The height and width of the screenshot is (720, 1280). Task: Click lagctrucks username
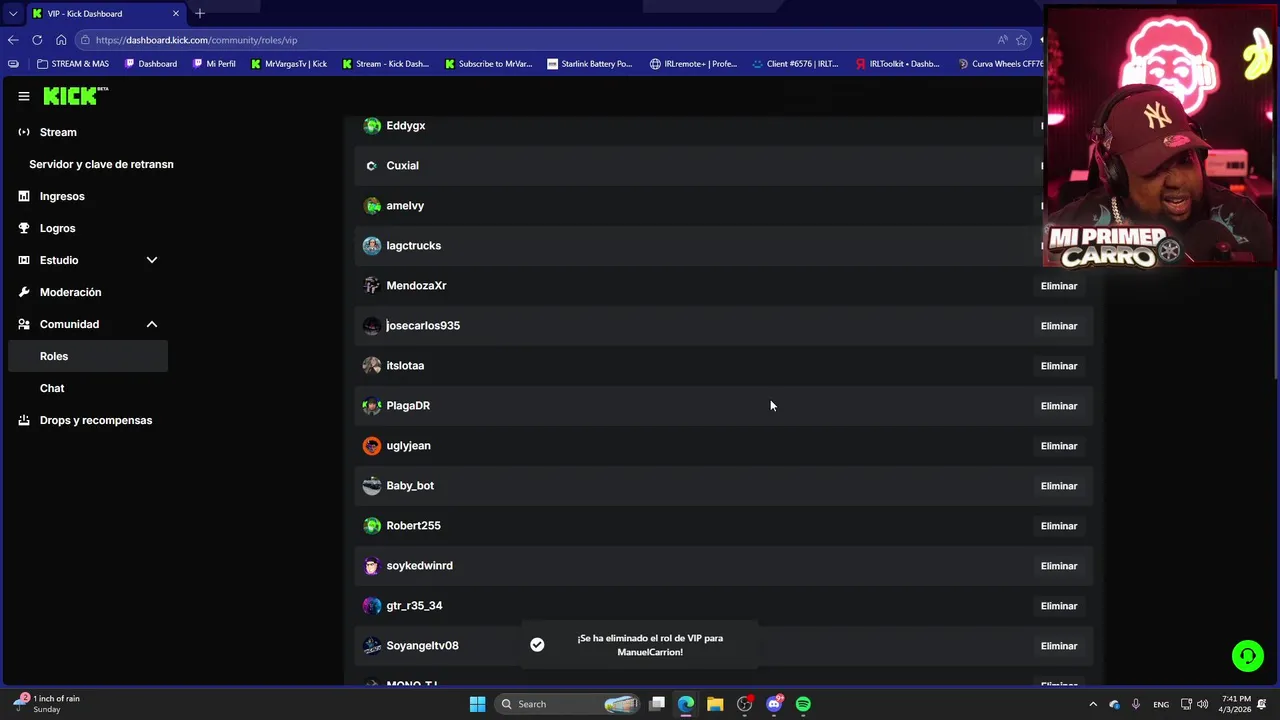pos(413,246)
